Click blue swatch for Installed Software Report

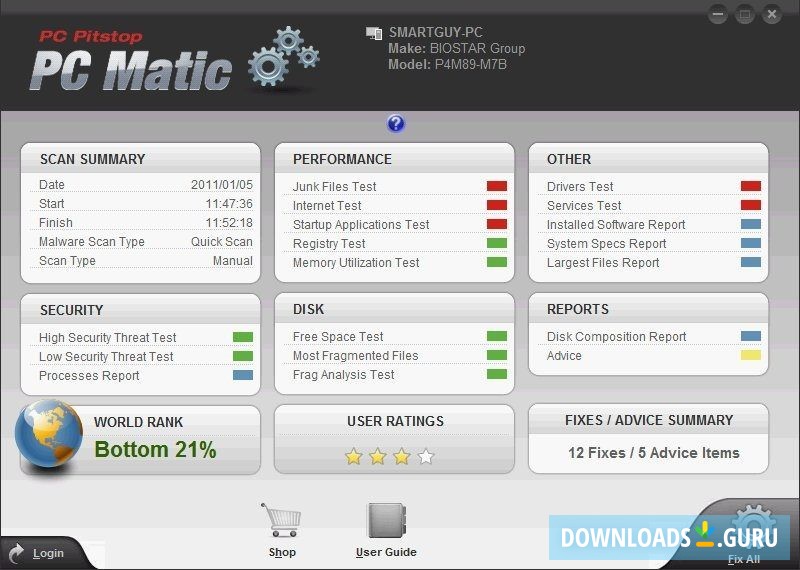click(751, 224)
